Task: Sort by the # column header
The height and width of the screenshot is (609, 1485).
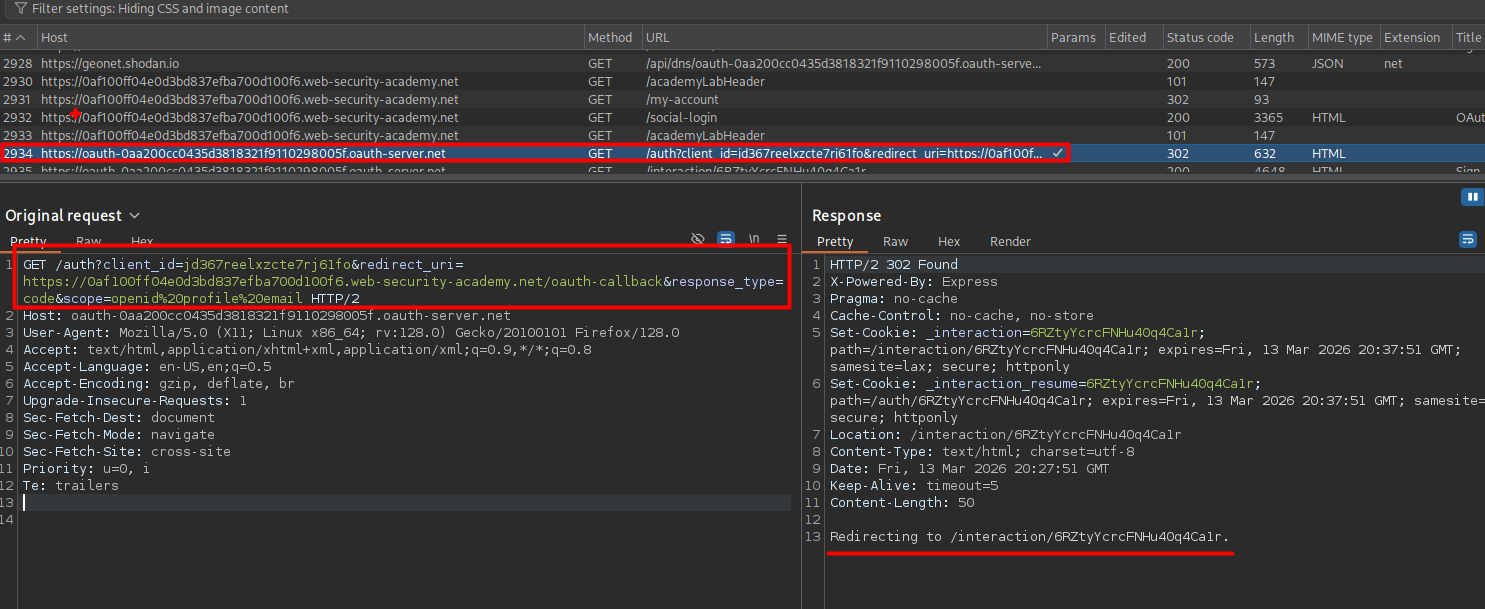Action: (x=8, y=37)
